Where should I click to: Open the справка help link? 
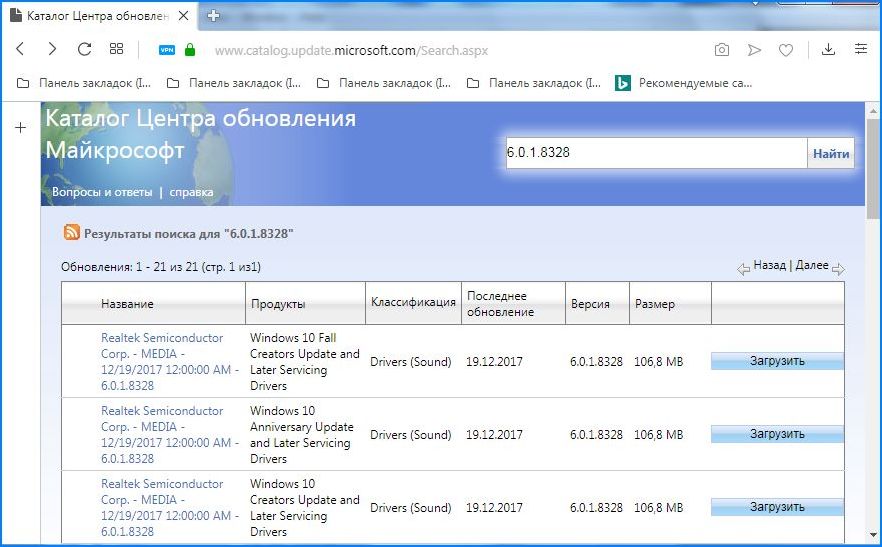(191, 192)
